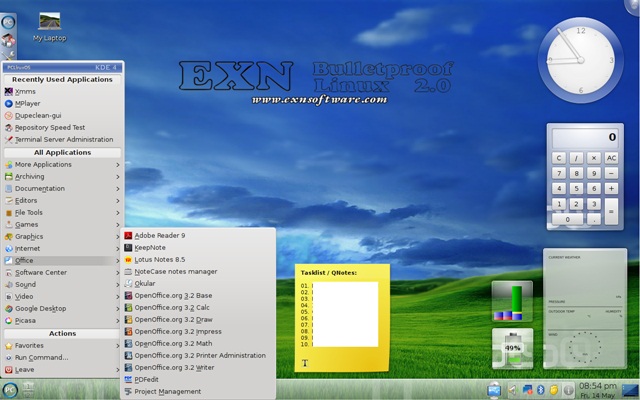Open the Software Center submenu
The height and width of the screenshot is (400, 640).
coord(62,272)
